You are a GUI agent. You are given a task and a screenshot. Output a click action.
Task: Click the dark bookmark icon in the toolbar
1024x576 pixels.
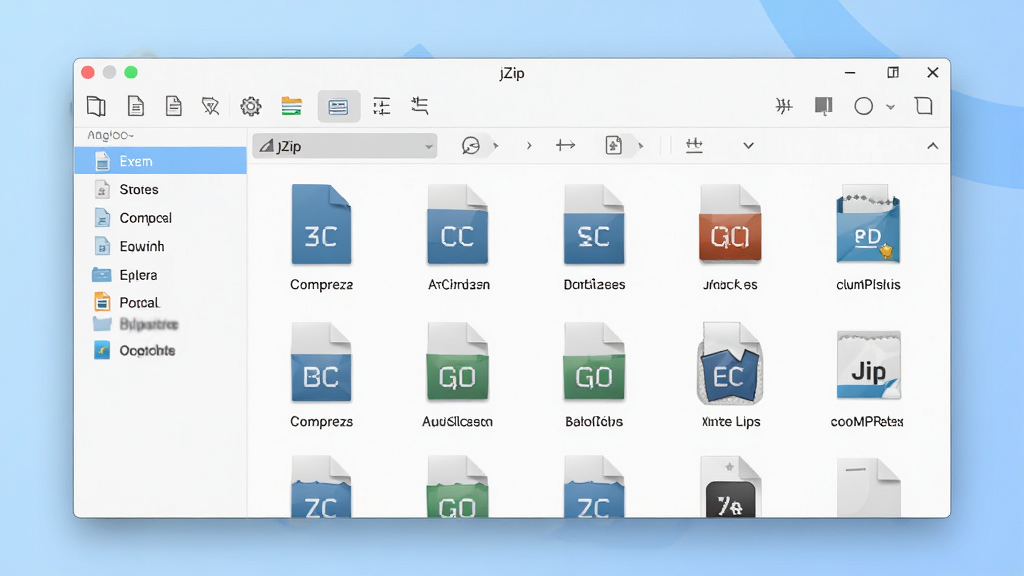pos(824,106)
